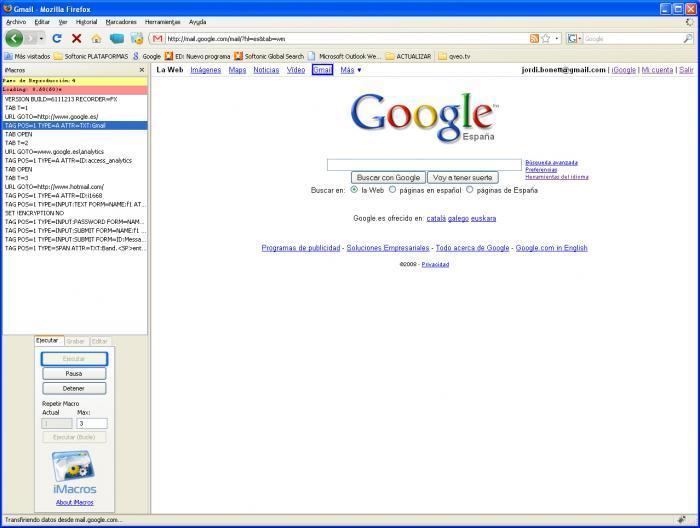
Task: Open the Editar menu
Action: pyautogui.click(x=42, y=22)
